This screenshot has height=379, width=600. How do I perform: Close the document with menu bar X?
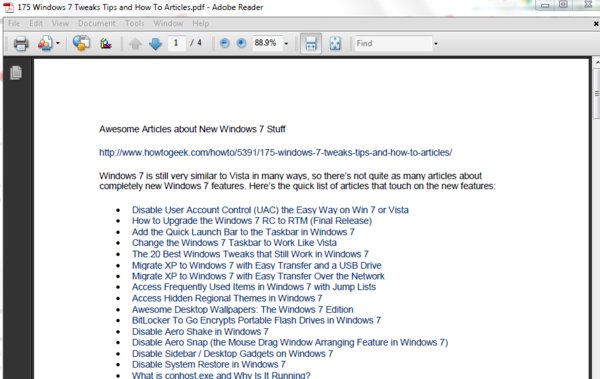596,24
